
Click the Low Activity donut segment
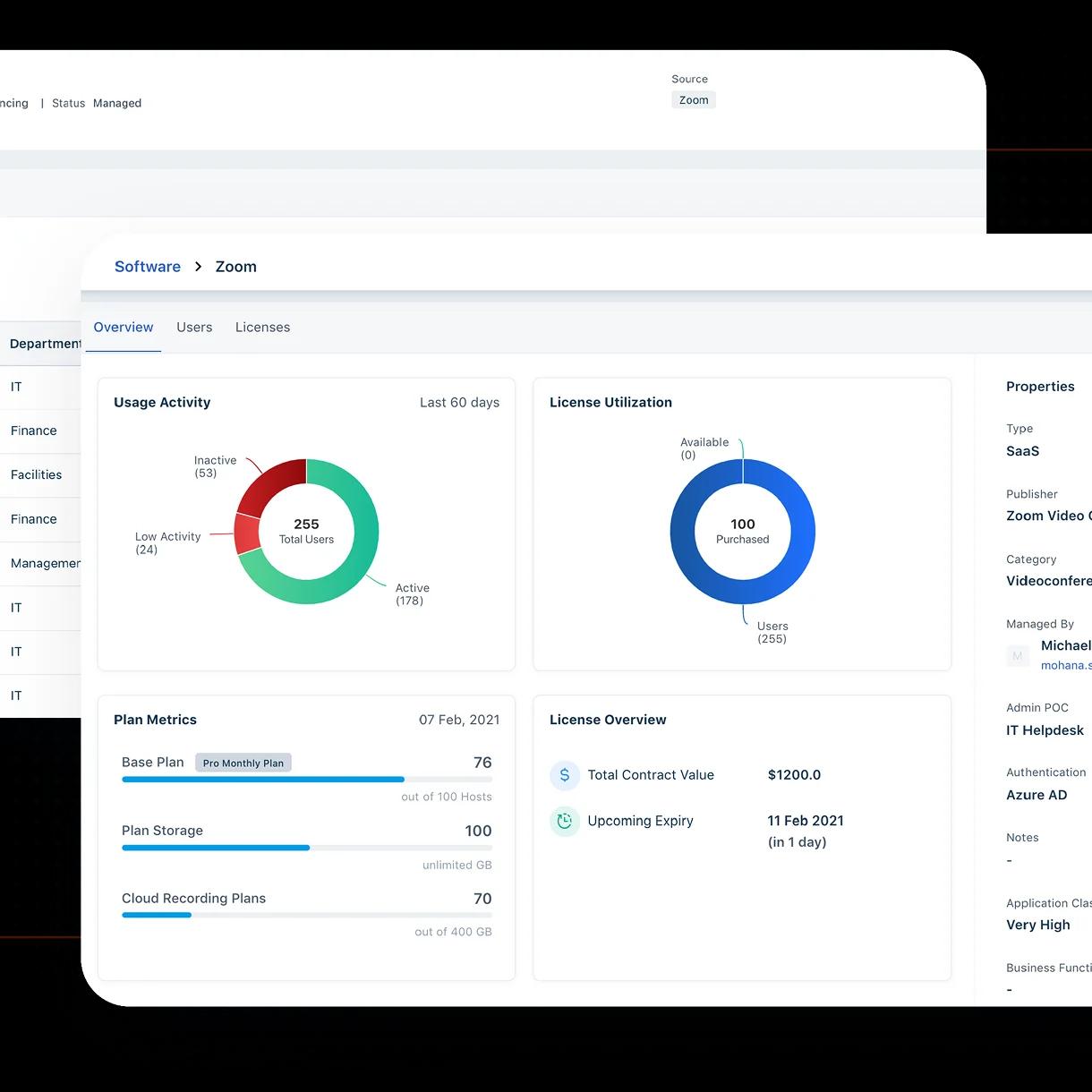pyautogui.click(x=247, y=534)
